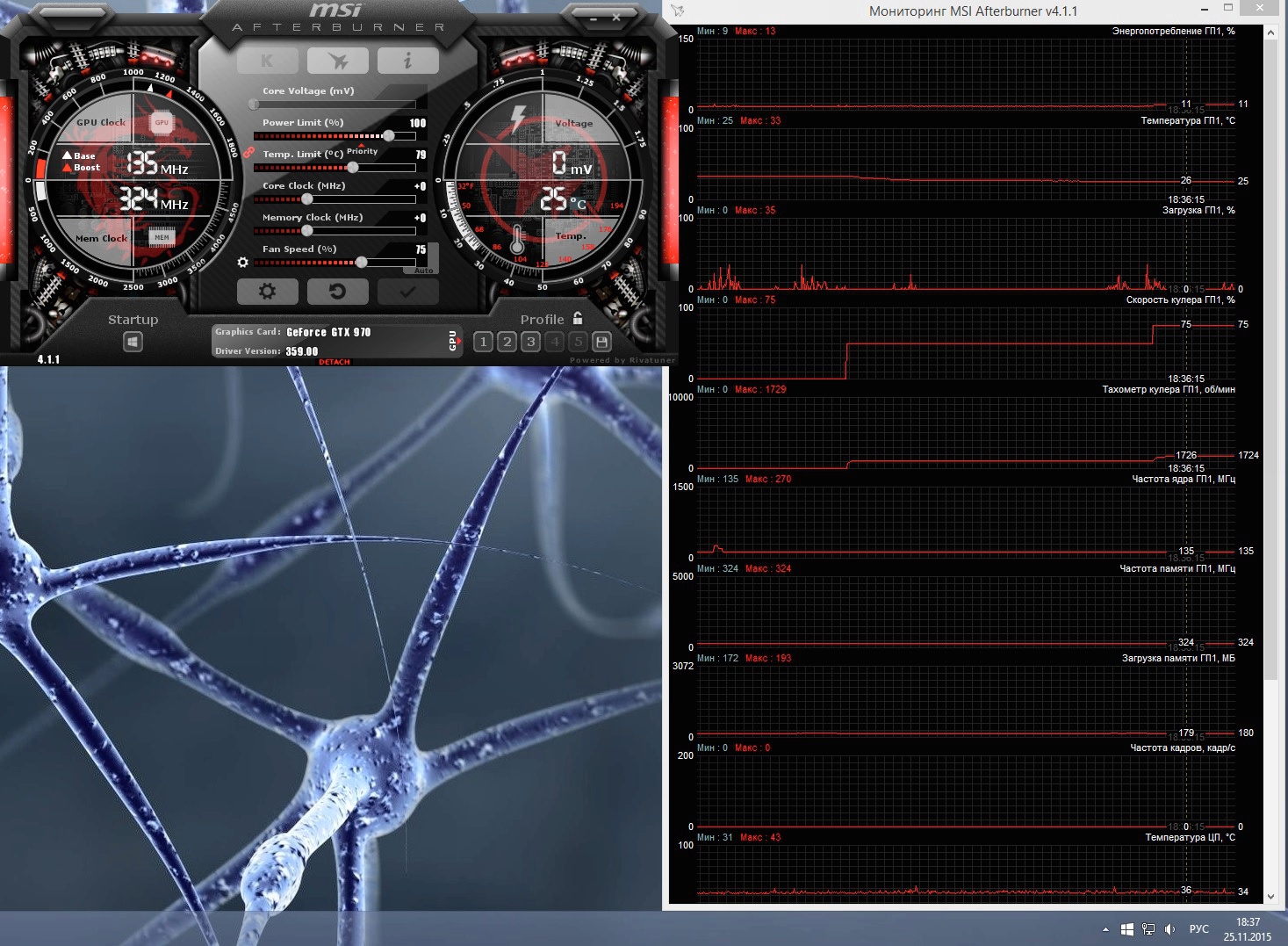Image resolution: width=1288 pixels, height=946 pixels.
Task: Switch input language РУС indicator
Action: point(1198,929)
